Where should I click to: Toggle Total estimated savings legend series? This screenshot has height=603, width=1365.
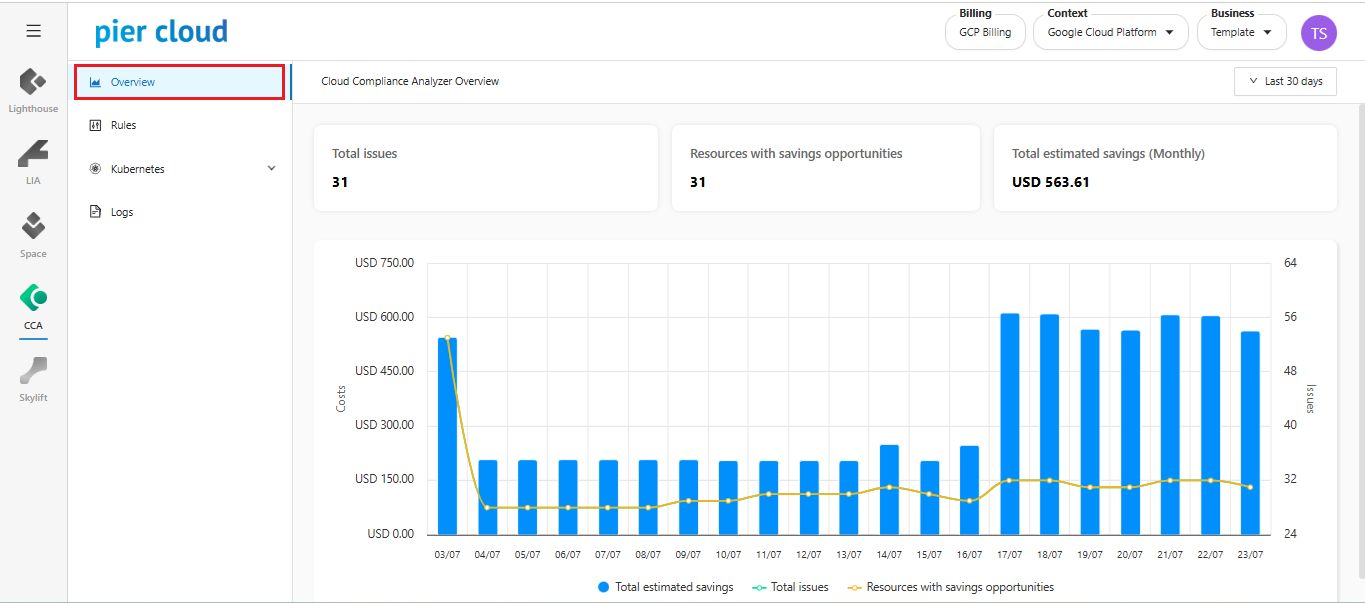[665, 587]
